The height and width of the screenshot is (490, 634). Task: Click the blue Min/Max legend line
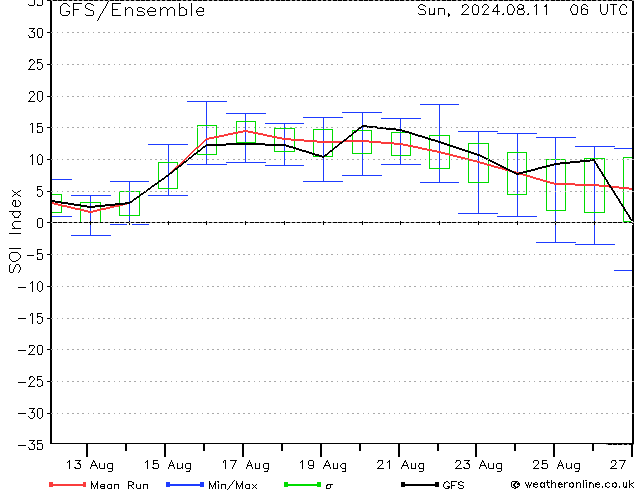(185, 484)
